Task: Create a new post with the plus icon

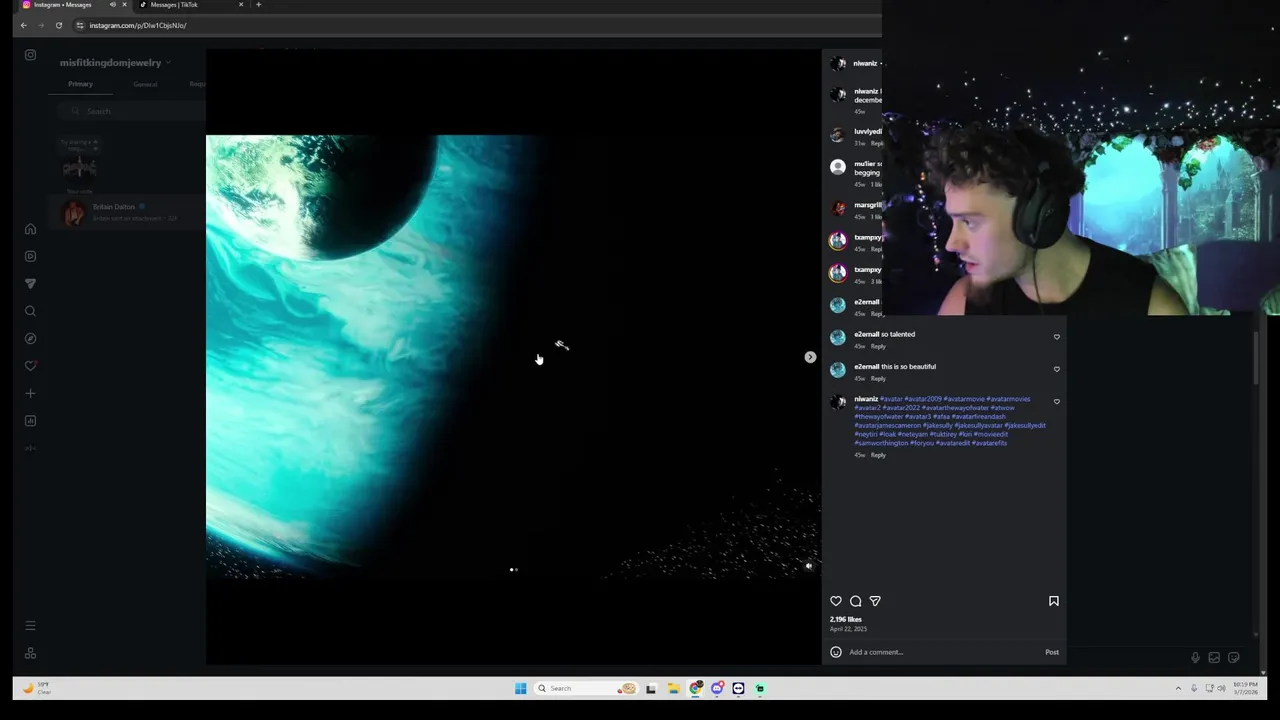Action: point(30,393)
